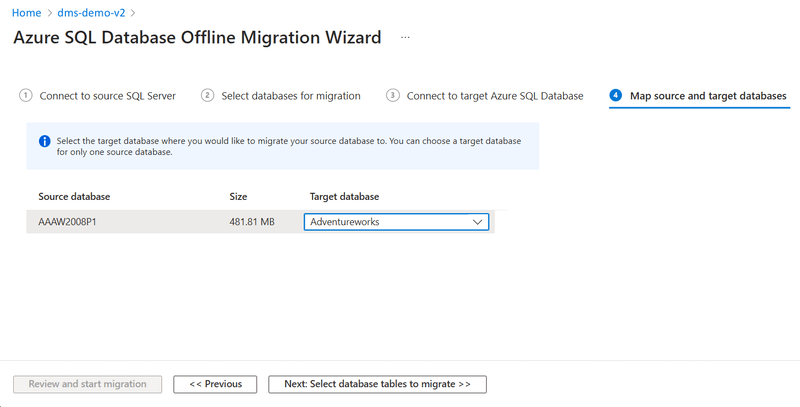
Task: Click the chevron after Home breadcrumb
Action: pyautogui.click(x=49, y=13)
